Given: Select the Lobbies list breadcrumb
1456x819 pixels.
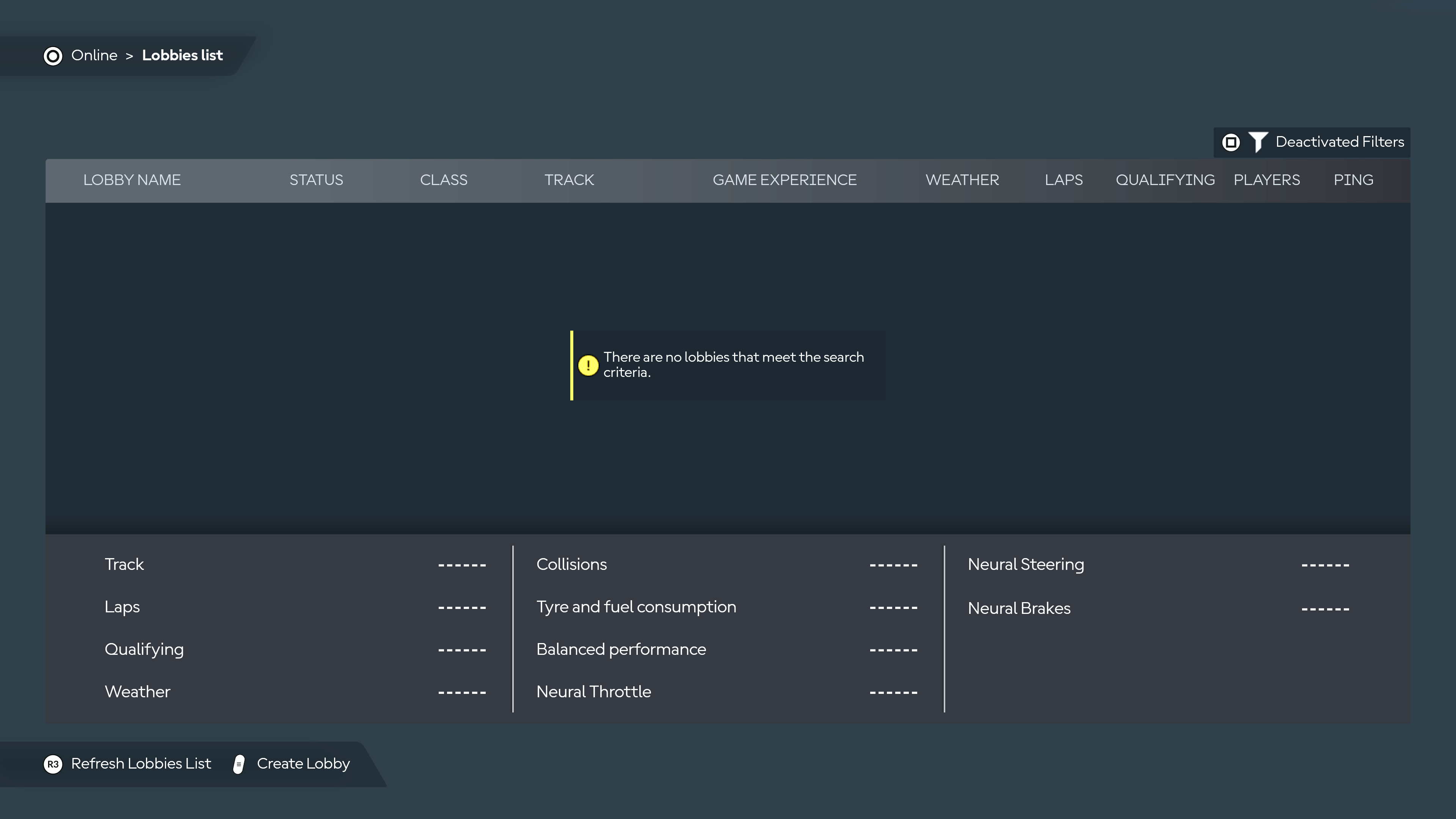Looking at the screenshot, I should [182, 55].
